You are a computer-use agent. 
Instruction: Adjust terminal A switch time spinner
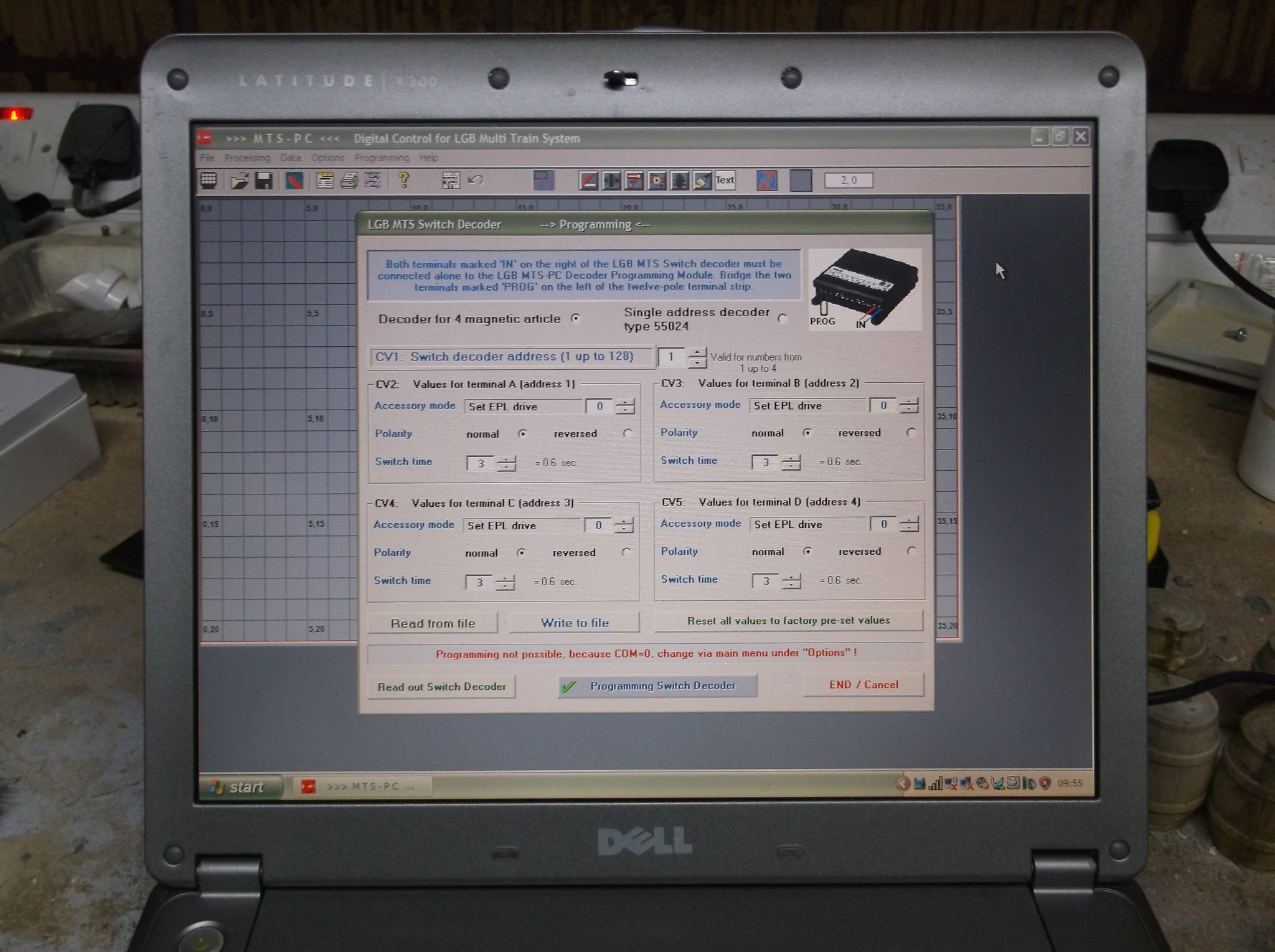pos(506,463)
